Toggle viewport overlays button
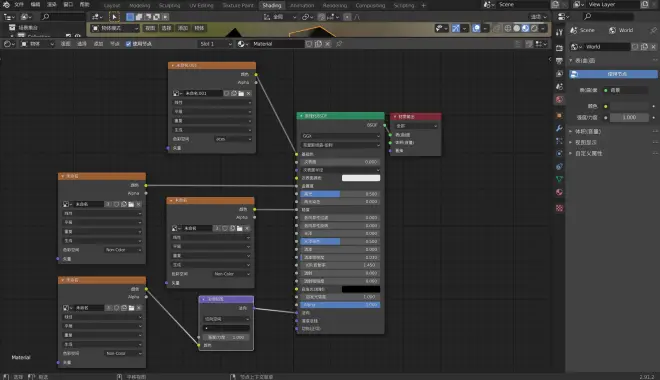The width and height of the screenshot is (660, 380). point(476,28)
